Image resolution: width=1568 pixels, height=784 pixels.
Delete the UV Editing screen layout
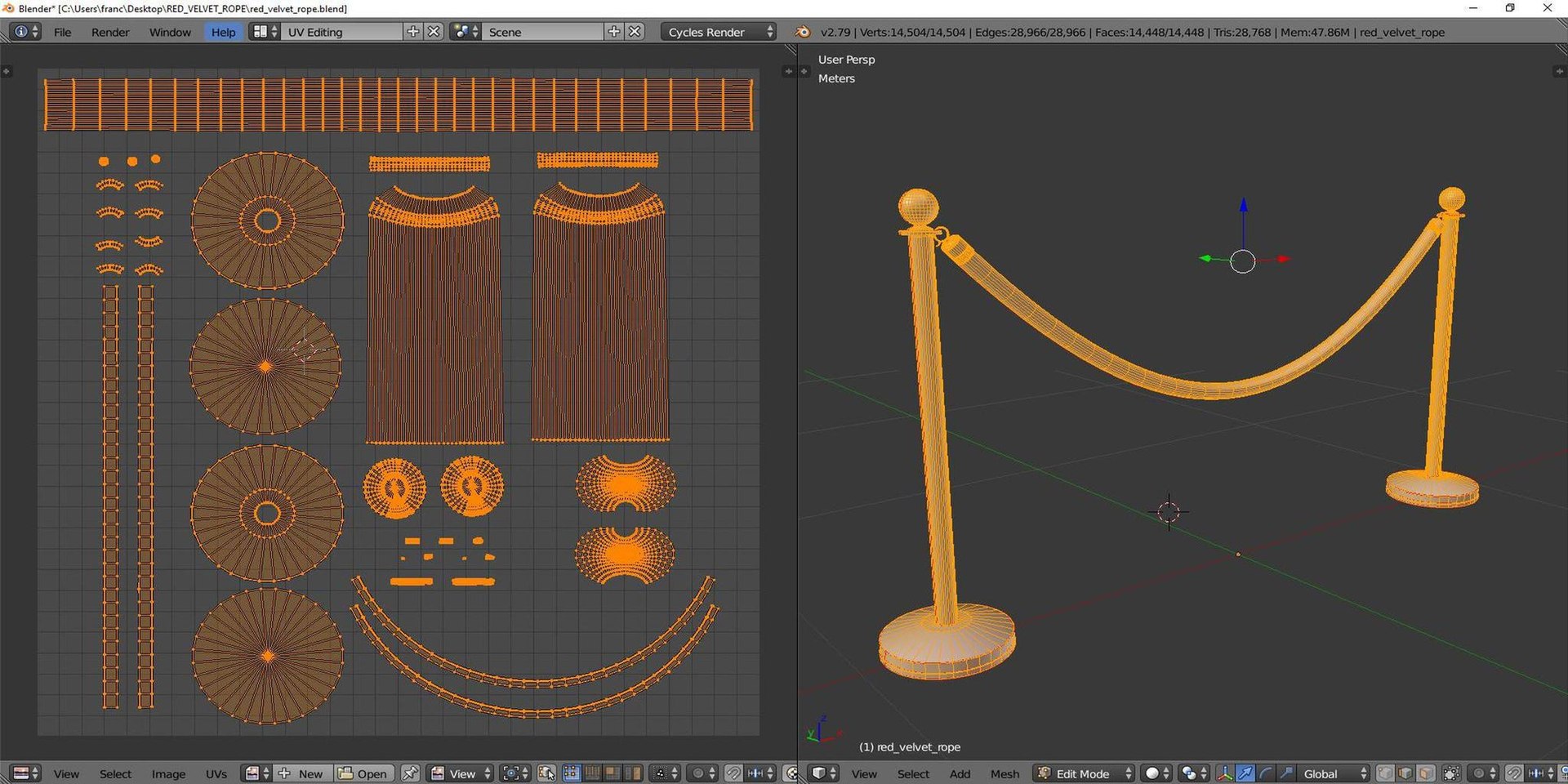(x=434, y=32)
